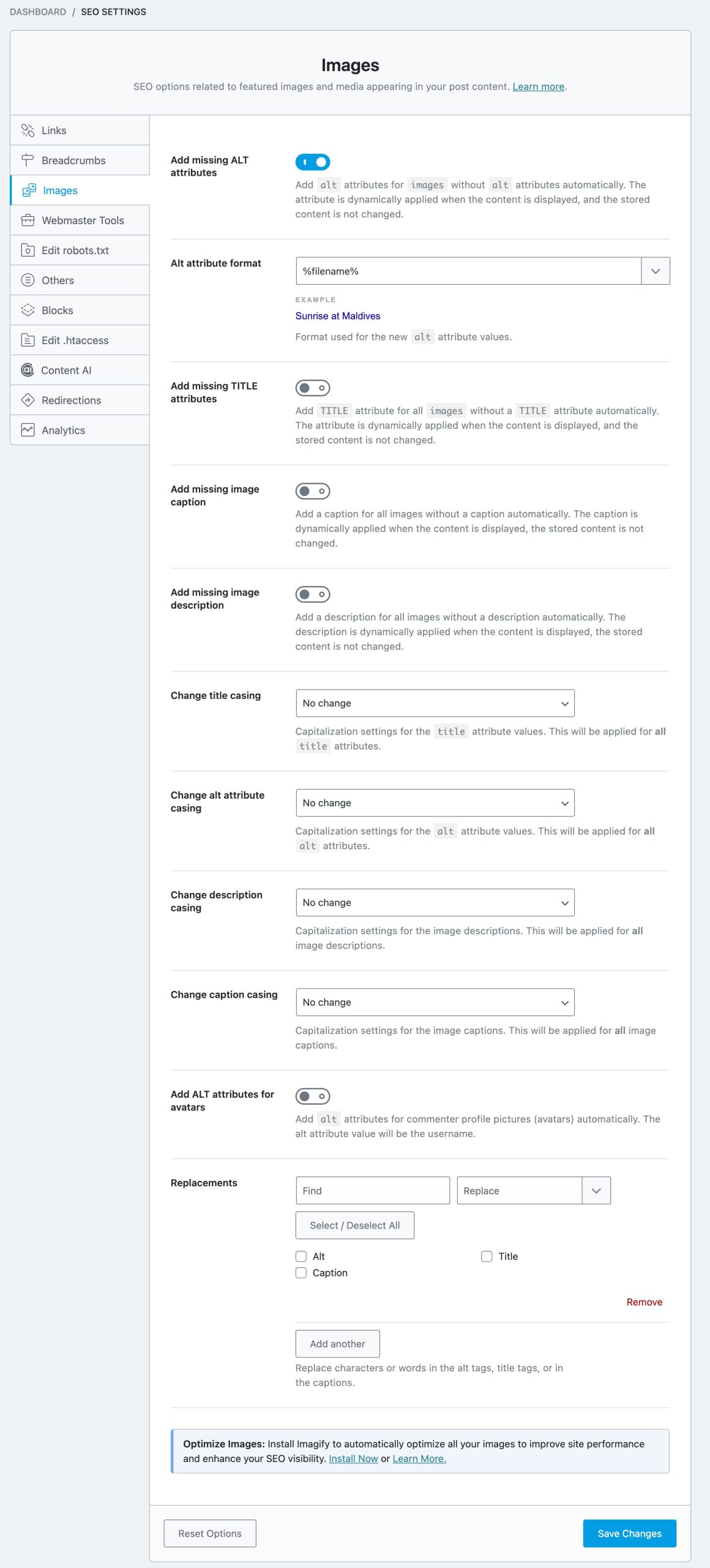Viewport: 710px width, 1568px height.
Task: Disable Add missing ALT attributes toggle
Action: [313, 162]
